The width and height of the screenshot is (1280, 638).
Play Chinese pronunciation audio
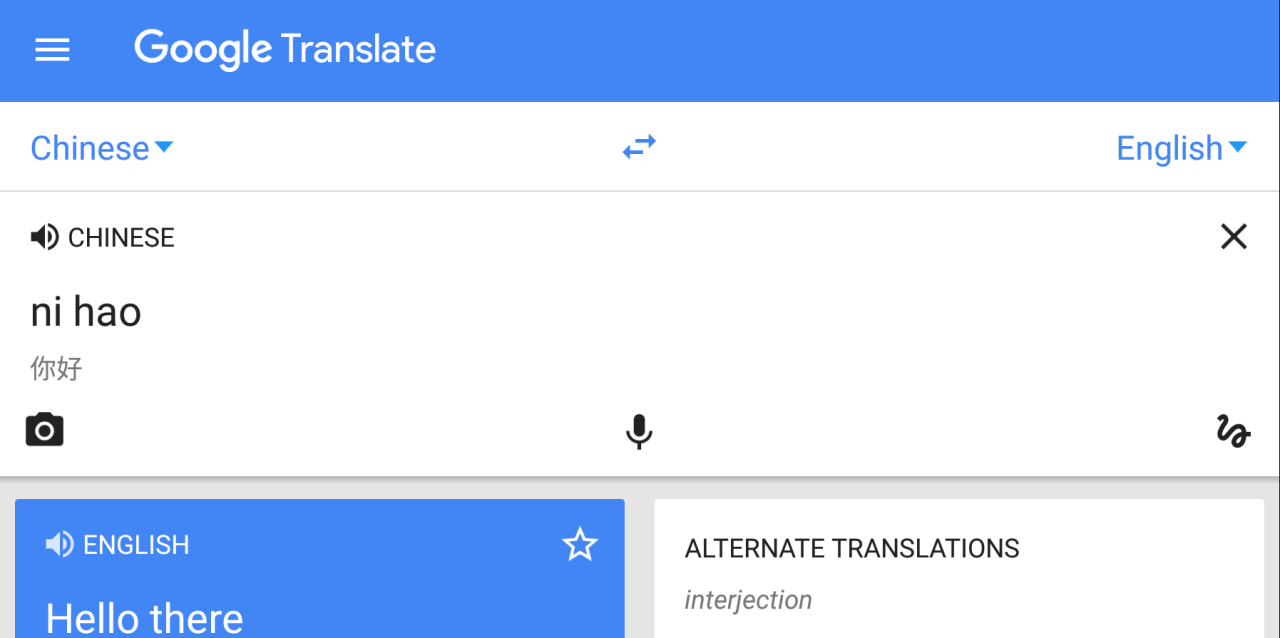44,237
